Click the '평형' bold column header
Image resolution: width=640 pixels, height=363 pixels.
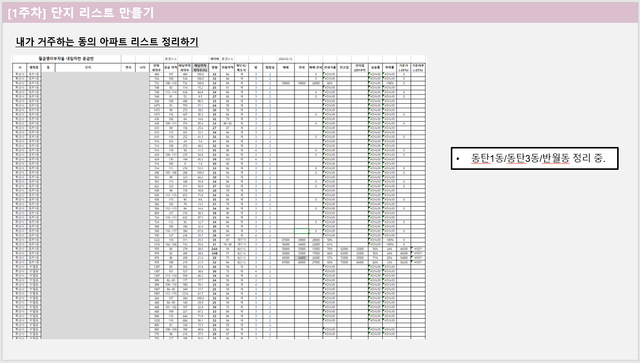pyautogui.click(x=214, y=68)
